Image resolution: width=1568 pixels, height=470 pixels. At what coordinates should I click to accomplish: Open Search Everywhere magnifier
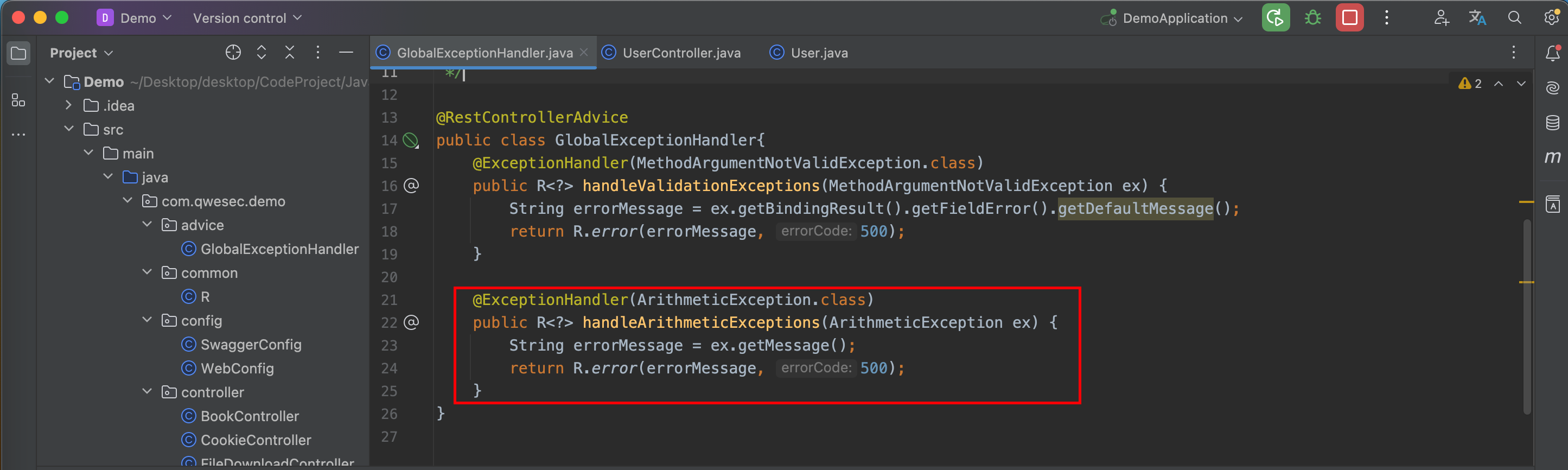click(x=1514, y=18)
